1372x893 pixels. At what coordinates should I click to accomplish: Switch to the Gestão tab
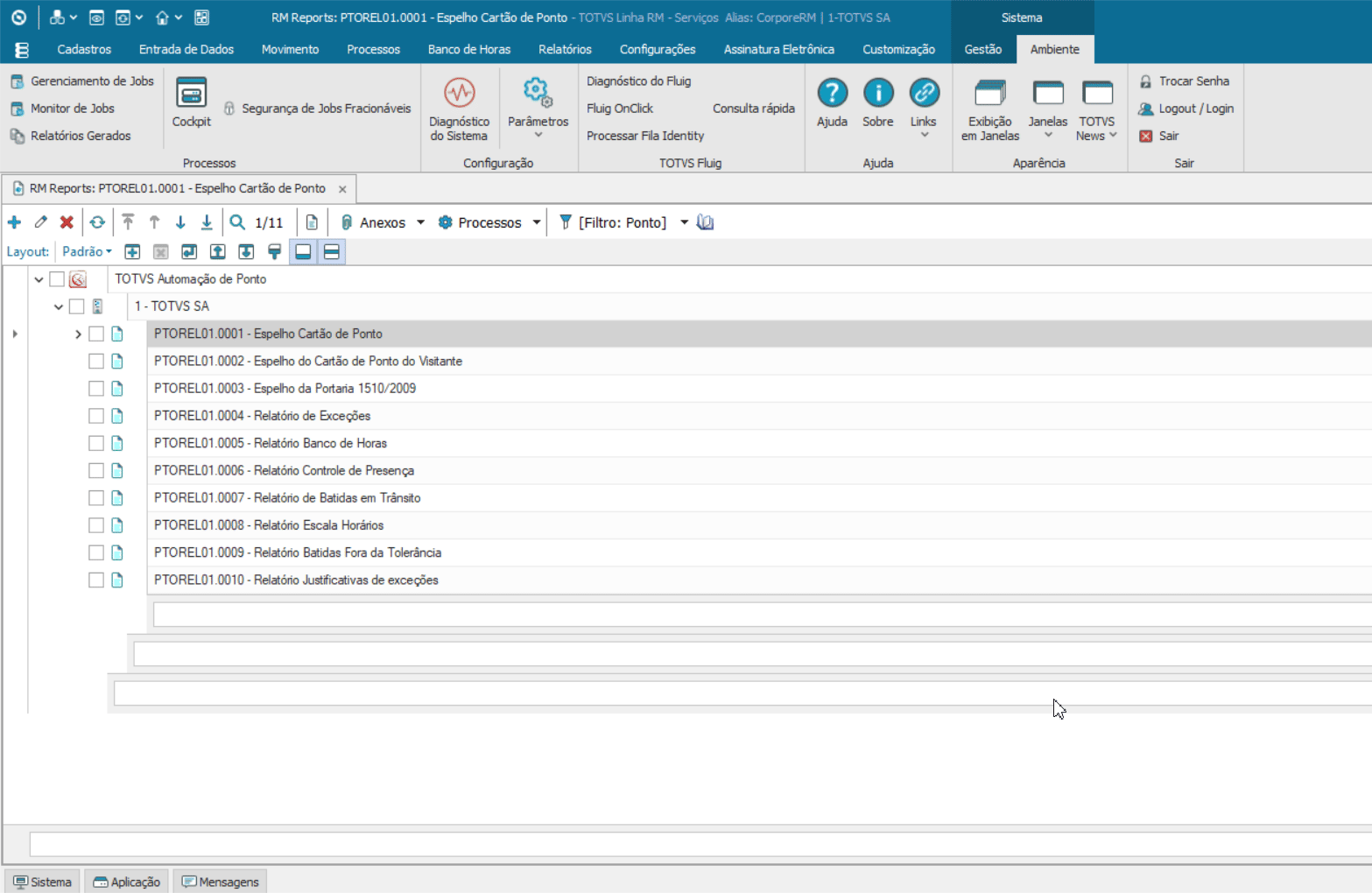983,49
